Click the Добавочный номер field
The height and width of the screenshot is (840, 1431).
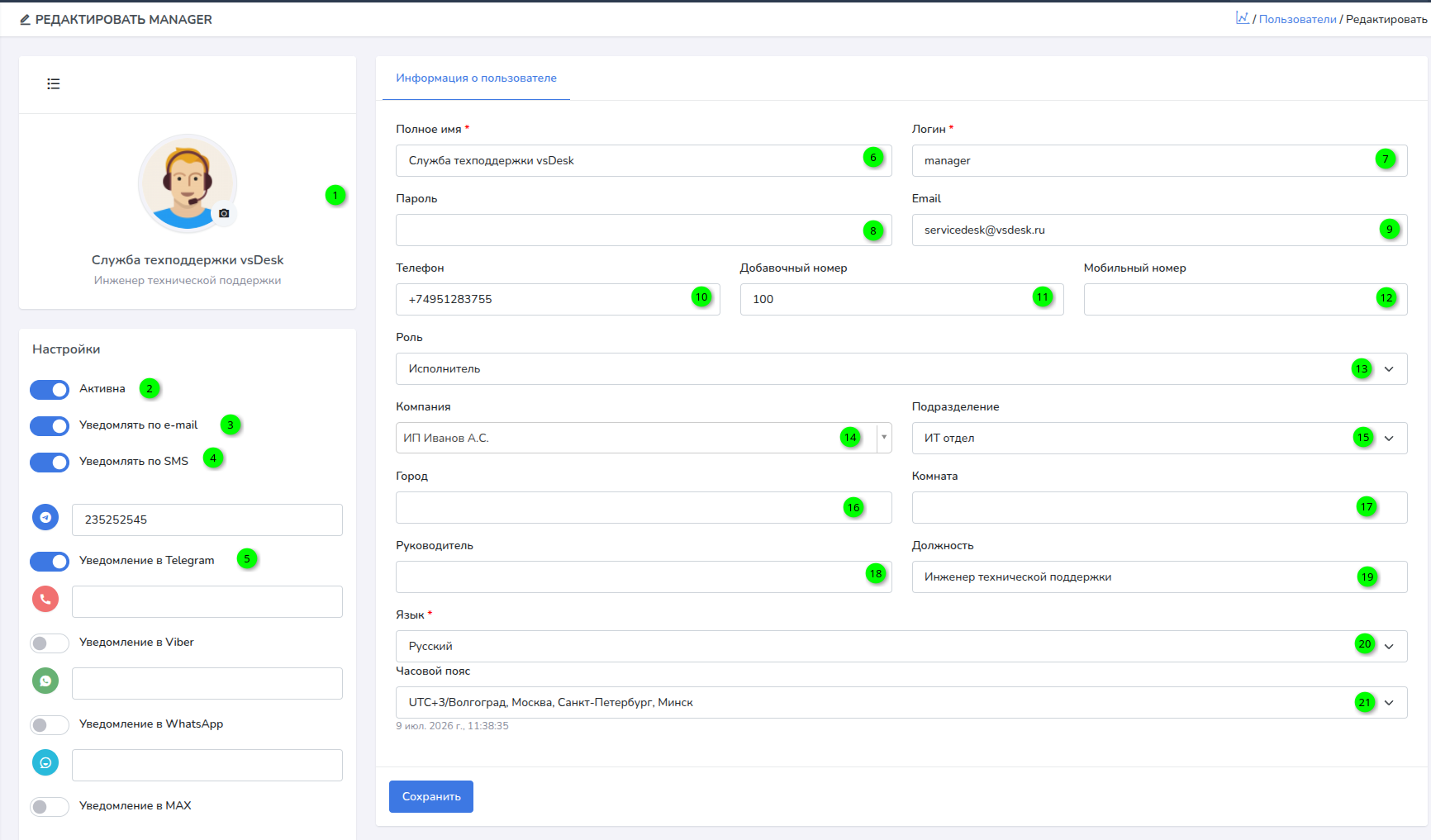[x=901, y=300]
